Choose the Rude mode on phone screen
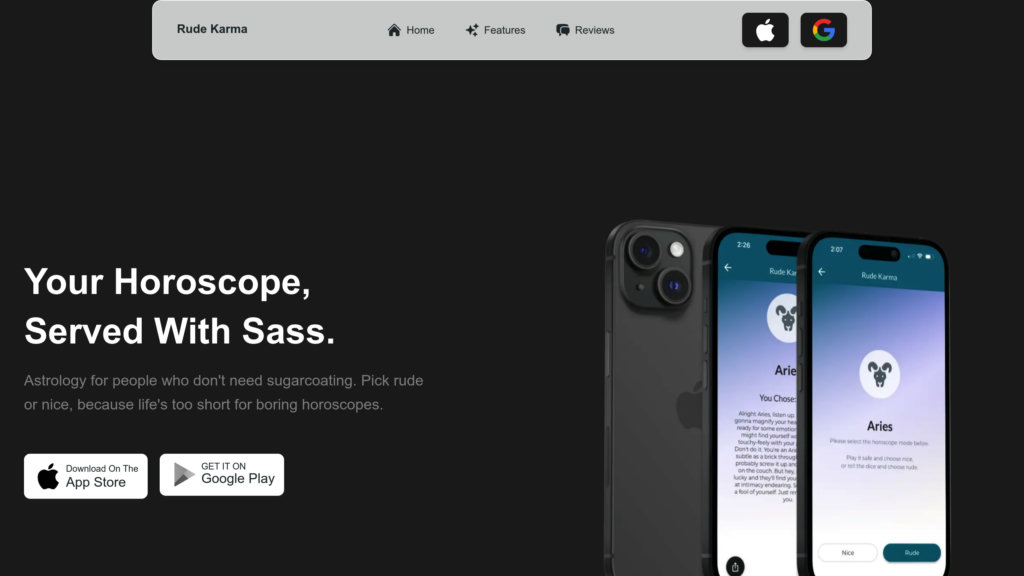This screenshot has width=1024, height=576. point(912,552)
